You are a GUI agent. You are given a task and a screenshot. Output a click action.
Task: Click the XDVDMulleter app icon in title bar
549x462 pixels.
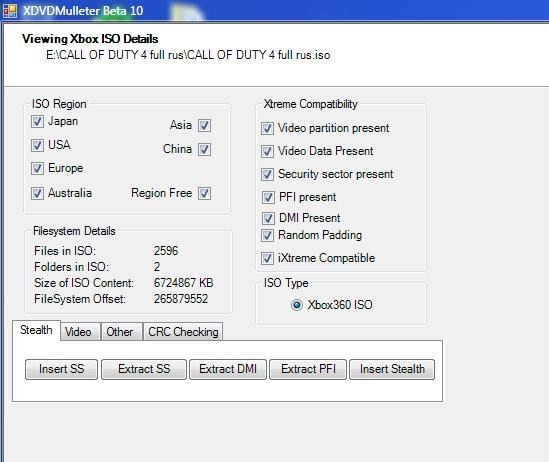10,10
